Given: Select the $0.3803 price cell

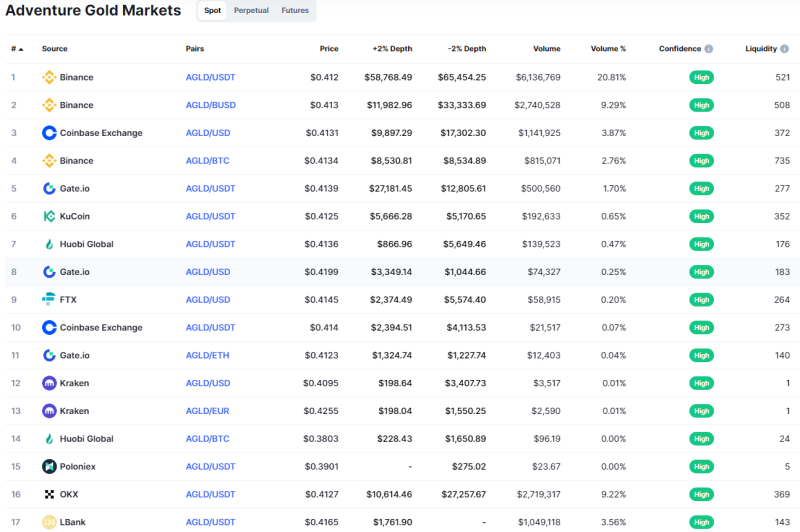Looking at the screenshot, I should point(320,439).
